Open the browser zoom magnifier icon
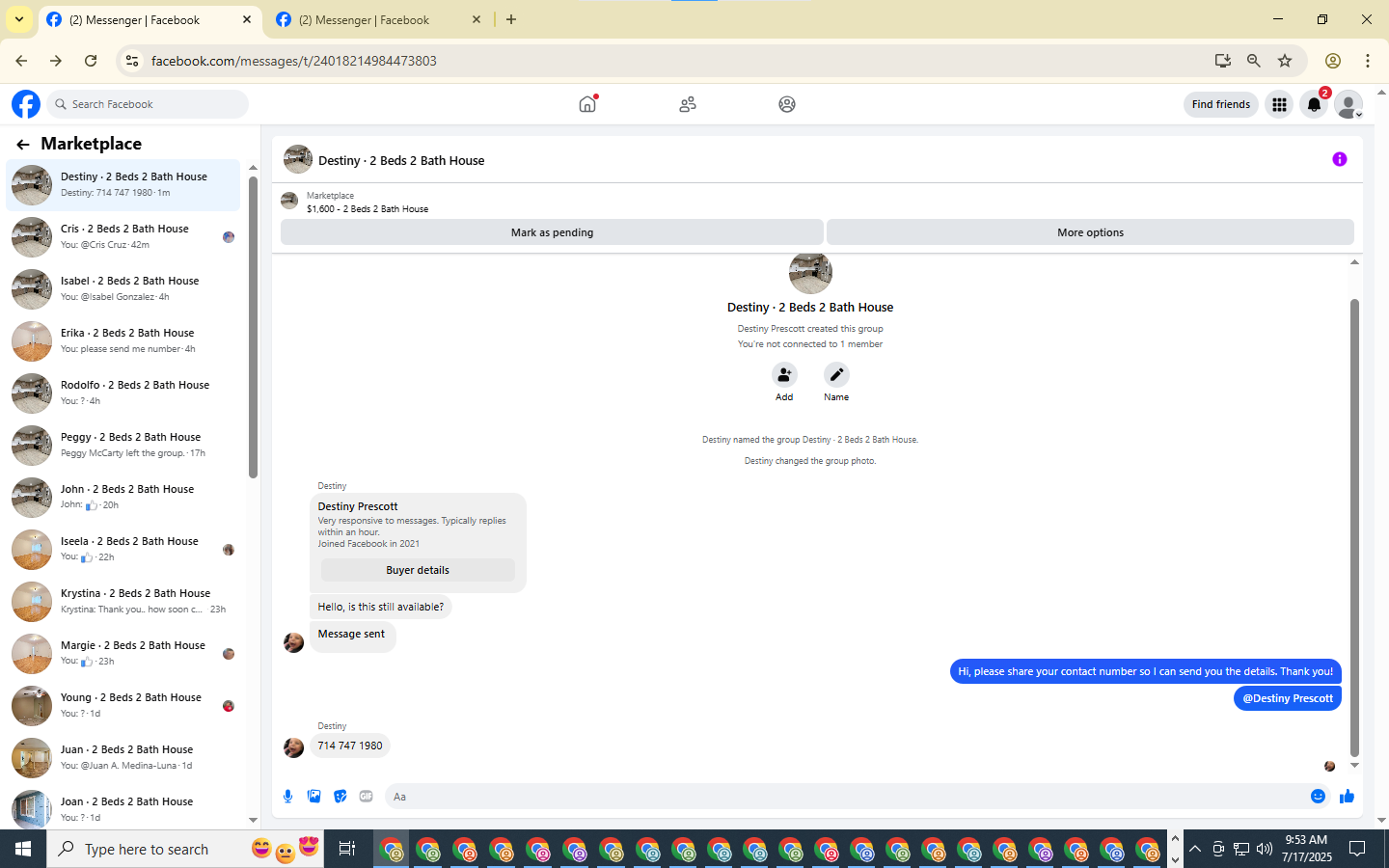Image resolution: width=1389 pixels, height=868 pixels. (1254, 61)
